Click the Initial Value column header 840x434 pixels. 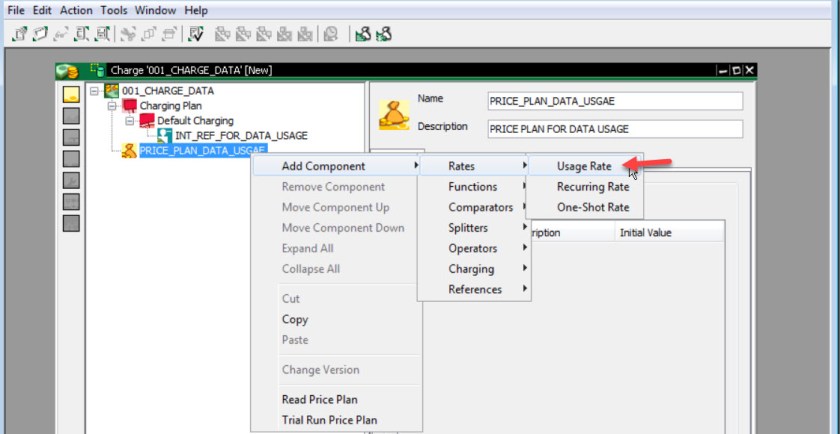point(669,233)
